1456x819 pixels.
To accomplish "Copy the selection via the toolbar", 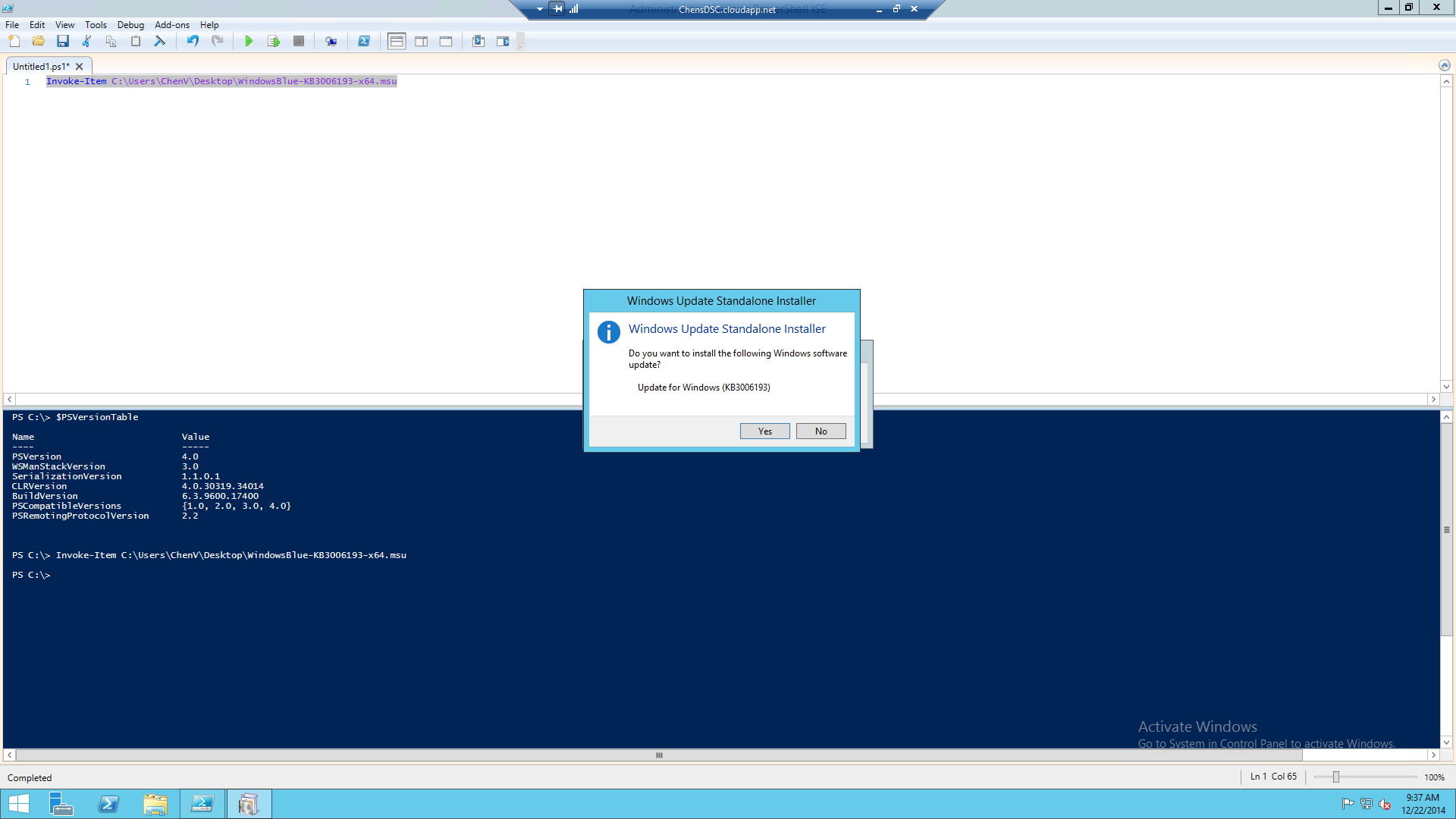I will (x=111, y=41).
